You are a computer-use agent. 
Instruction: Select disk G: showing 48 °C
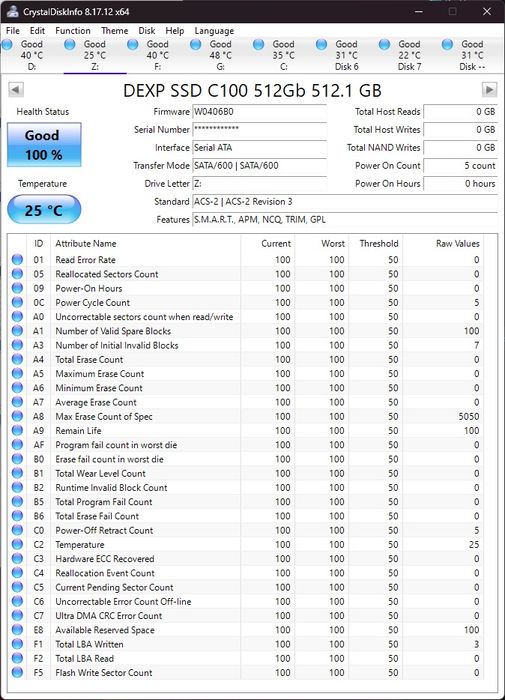[221, 55]
